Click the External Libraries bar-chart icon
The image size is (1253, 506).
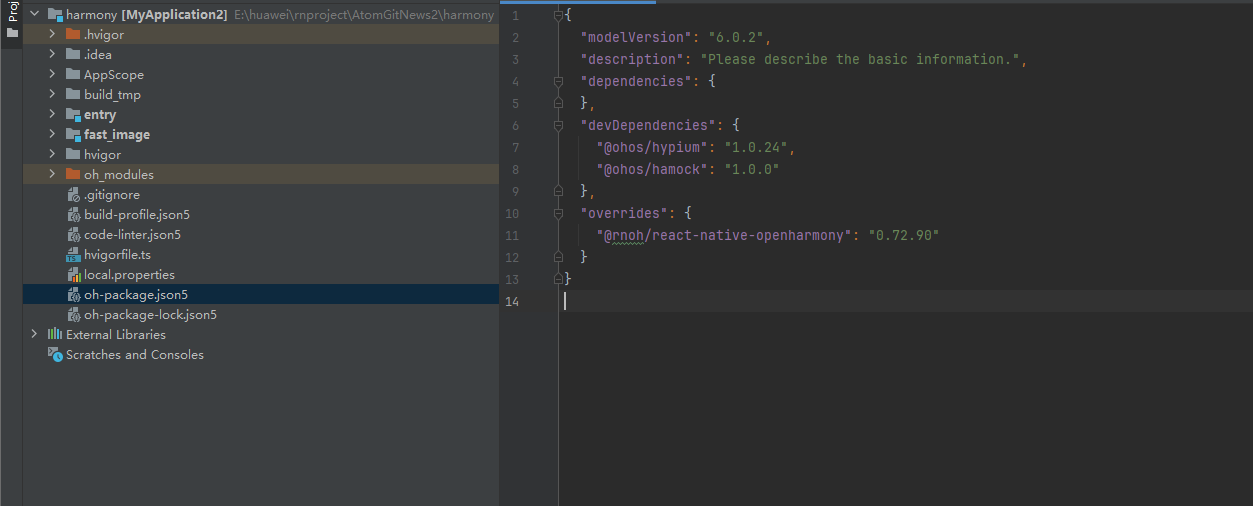pyautogui.click(x=55, y=335)
